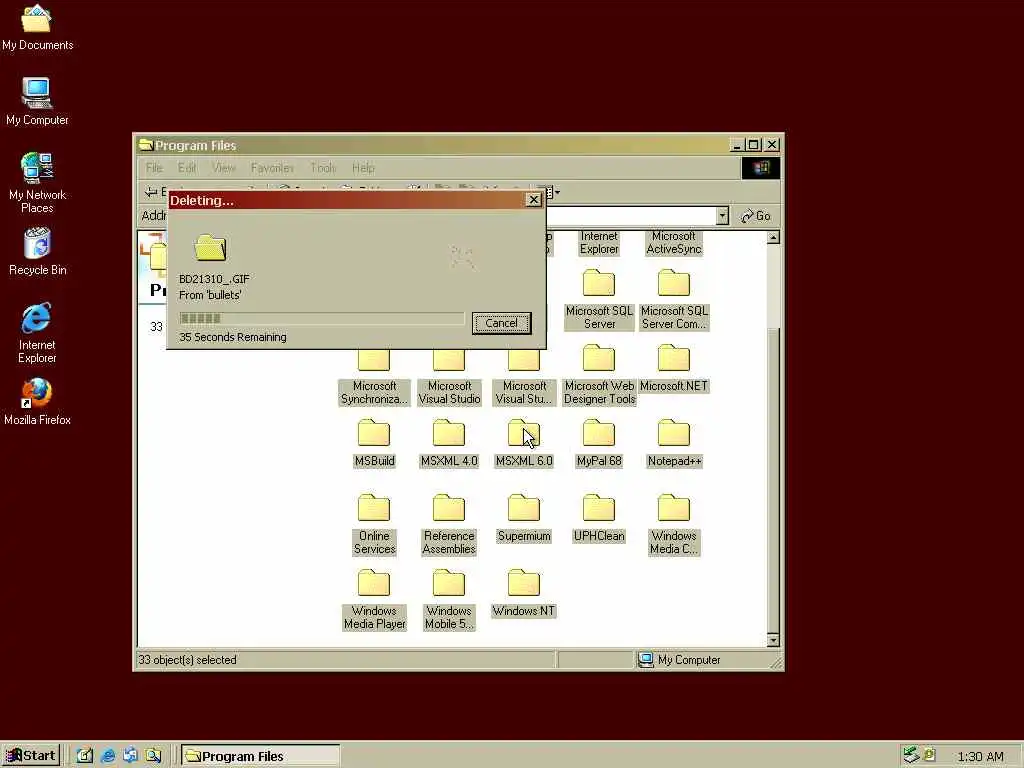The height and width of the screenshot is (768, 1024).
Task: Select the Microsoft Visual Stu... folder
Action: pyautogui.click(x=524, y=379)
